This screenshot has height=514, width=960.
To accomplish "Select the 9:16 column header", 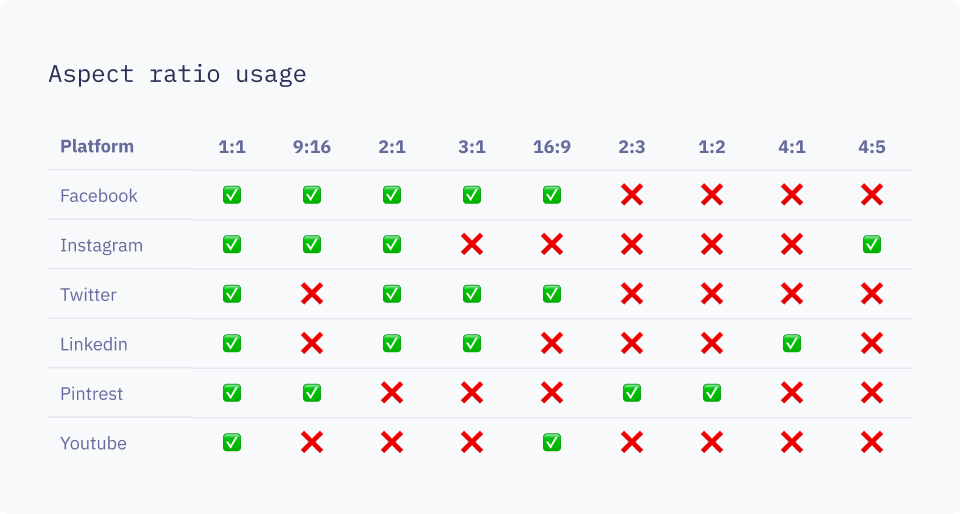I will 312,147.
